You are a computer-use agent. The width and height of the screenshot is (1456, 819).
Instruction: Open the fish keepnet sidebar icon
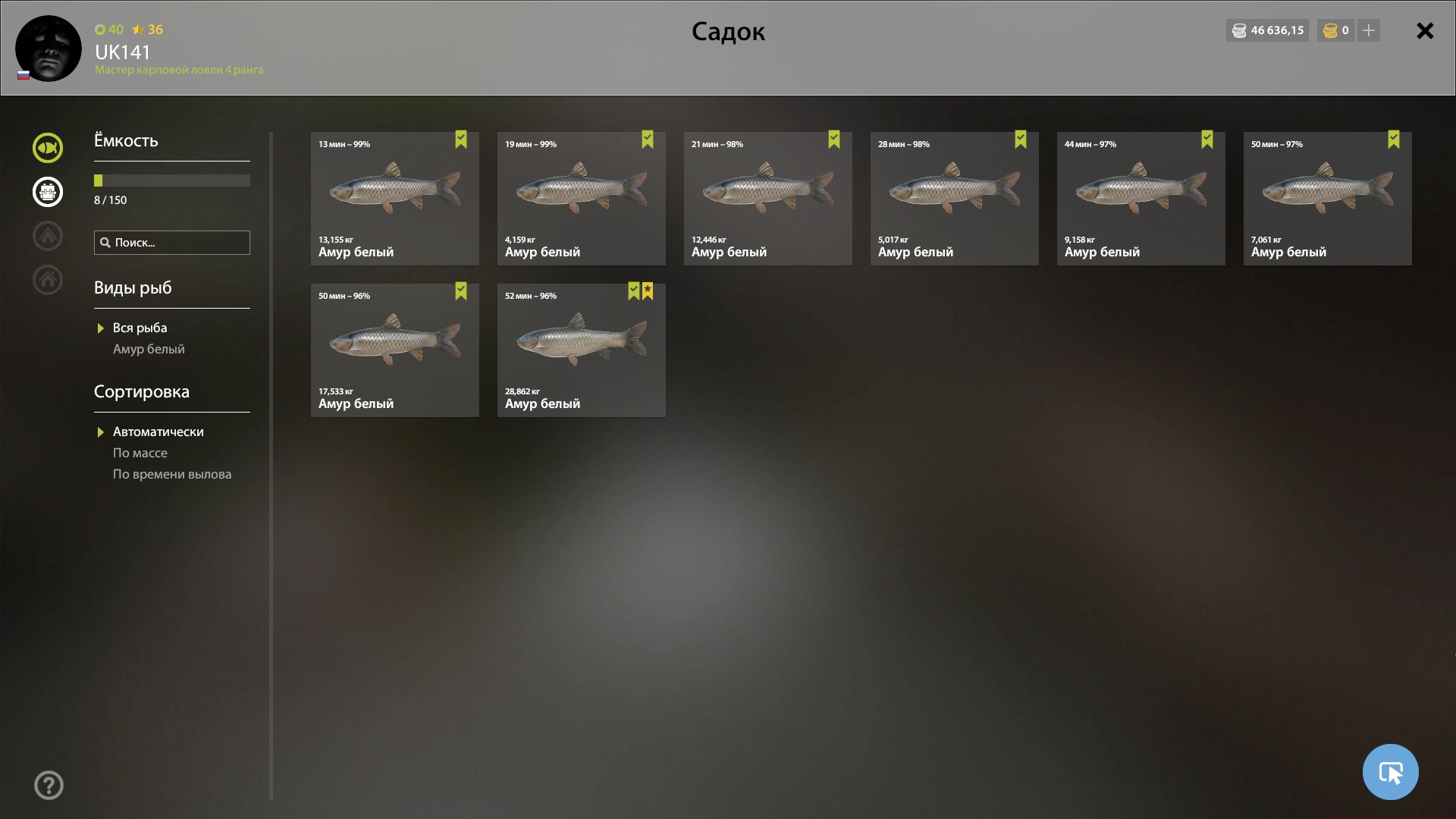pos(48,148)
